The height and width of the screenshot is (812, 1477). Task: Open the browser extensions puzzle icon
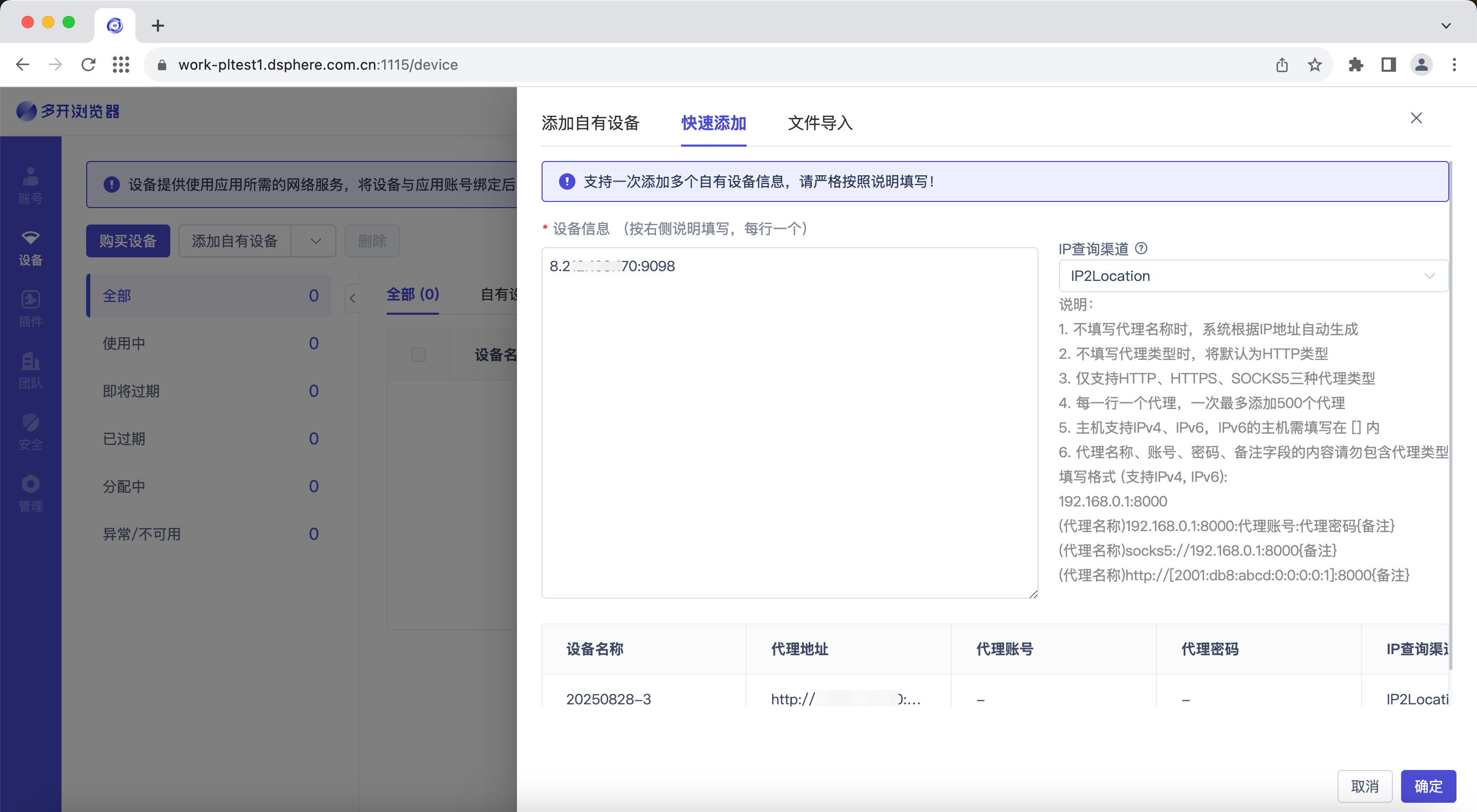(1355, 65)
